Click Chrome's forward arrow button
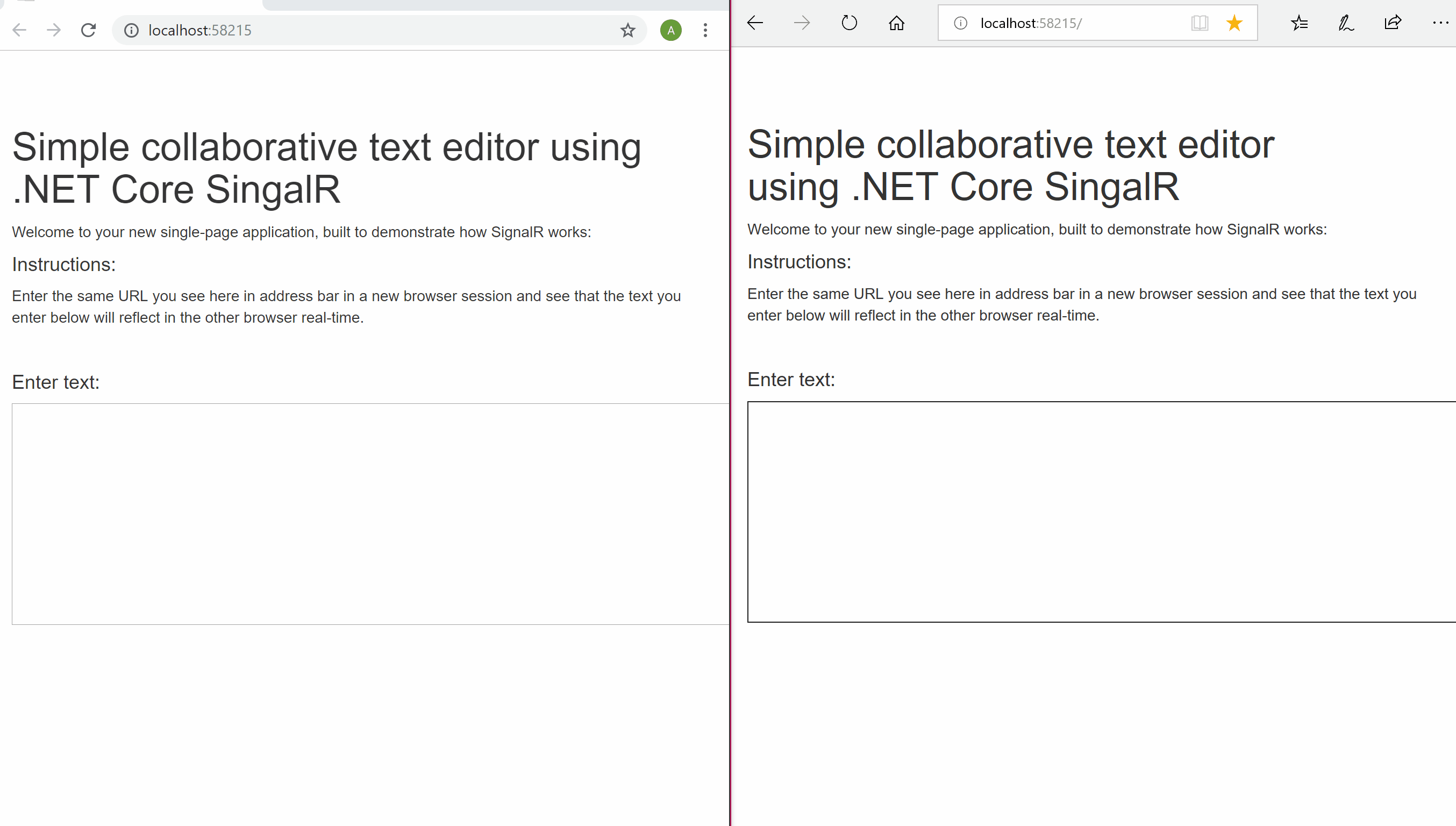Image resolution: width=1456 pixels, height=826 pixels. tap(54, 30)
